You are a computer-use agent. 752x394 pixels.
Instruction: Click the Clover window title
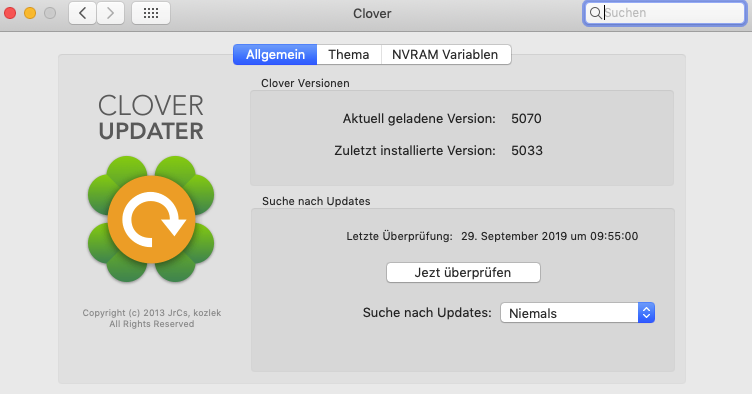tap(372, 13)
